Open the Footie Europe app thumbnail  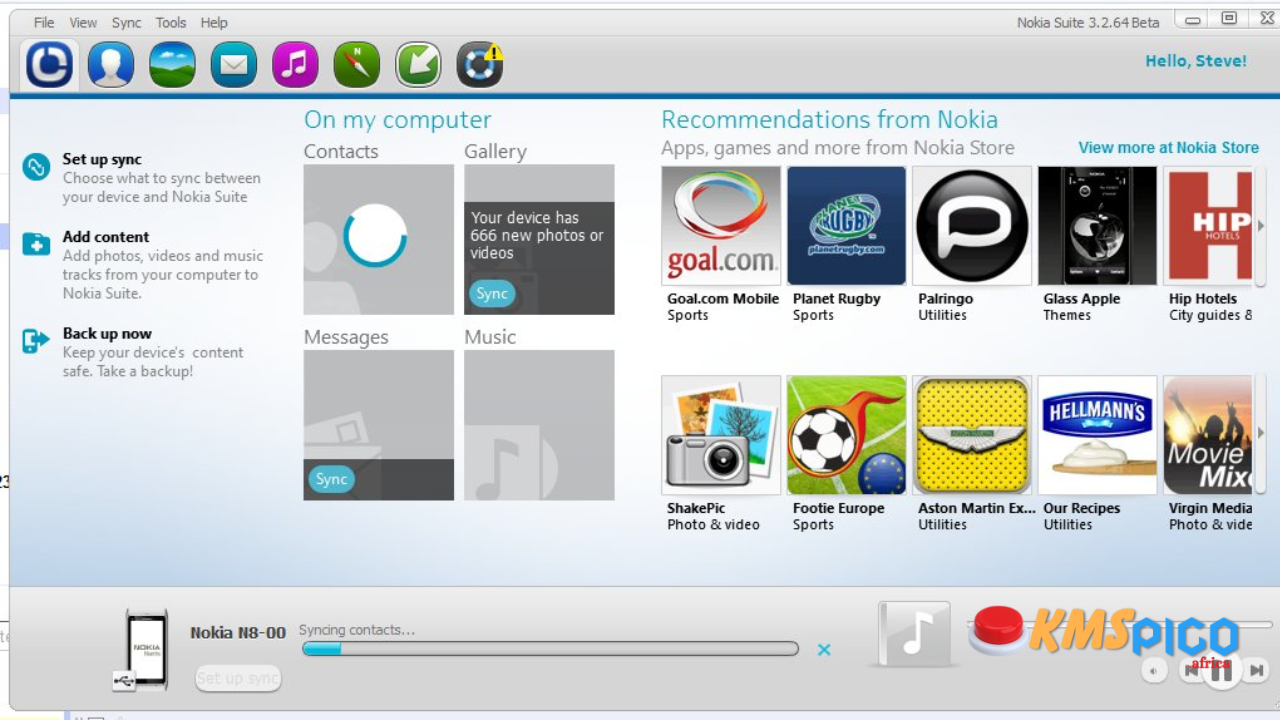[x=846, y=435]
